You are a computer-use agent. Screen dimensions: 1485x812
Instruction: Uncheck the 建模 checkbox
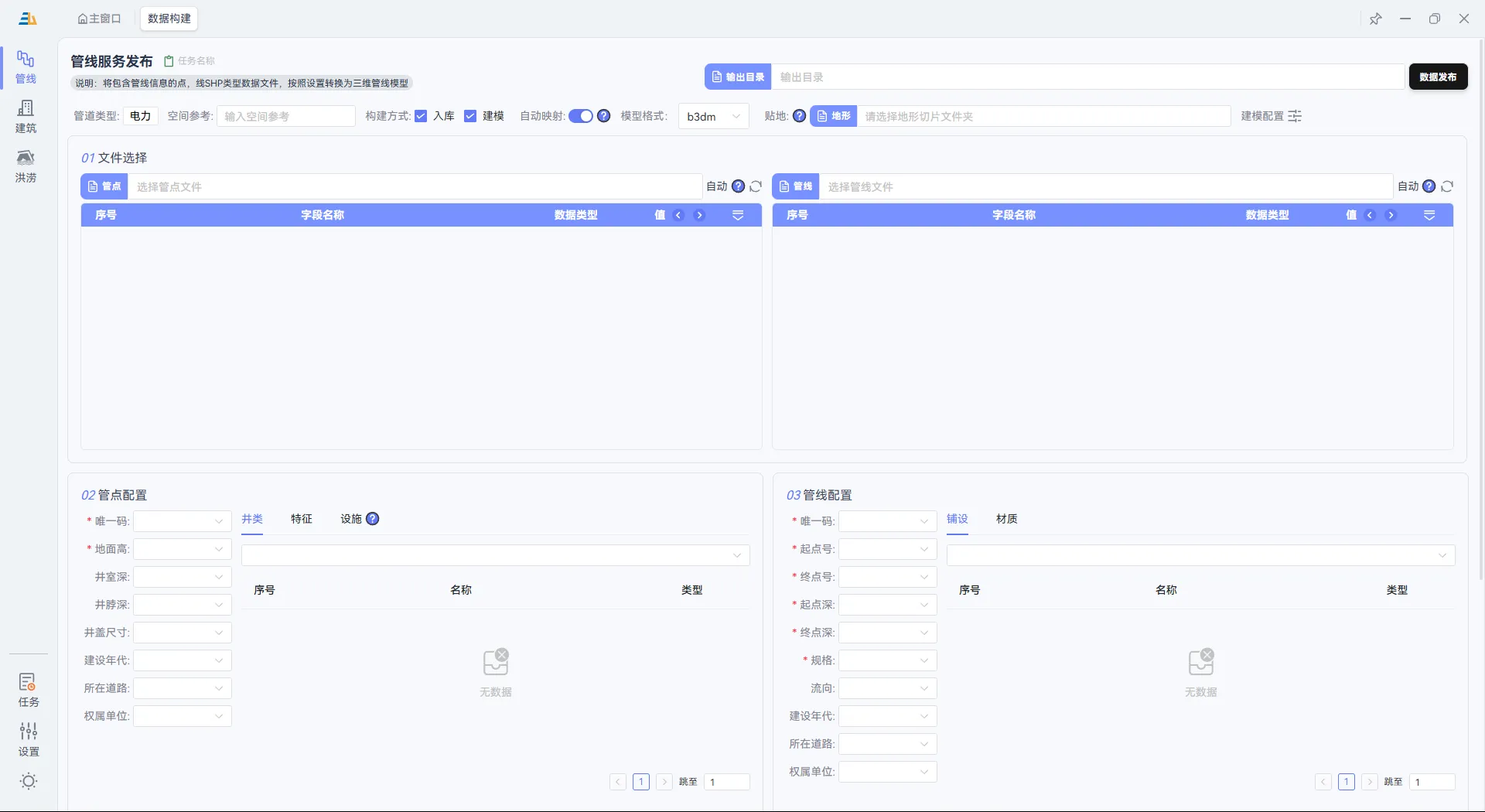(x=470, y=116)
